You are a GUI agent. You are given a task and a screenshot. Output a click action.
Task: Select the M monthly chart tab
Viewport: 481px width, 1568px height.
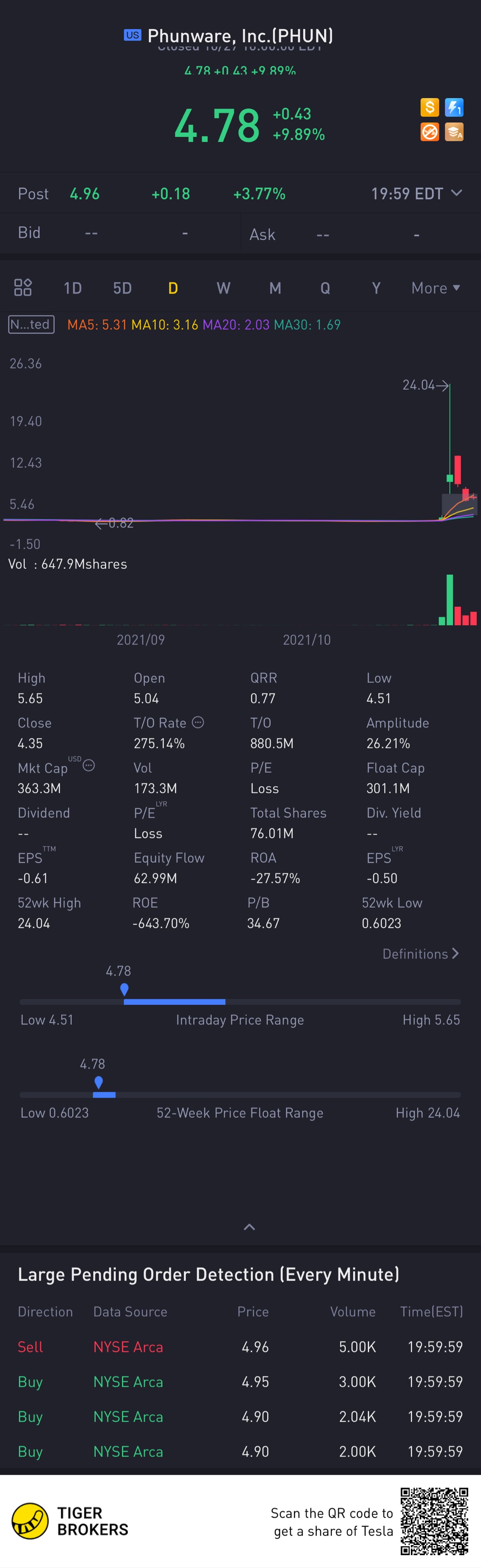tap(275, 288)
